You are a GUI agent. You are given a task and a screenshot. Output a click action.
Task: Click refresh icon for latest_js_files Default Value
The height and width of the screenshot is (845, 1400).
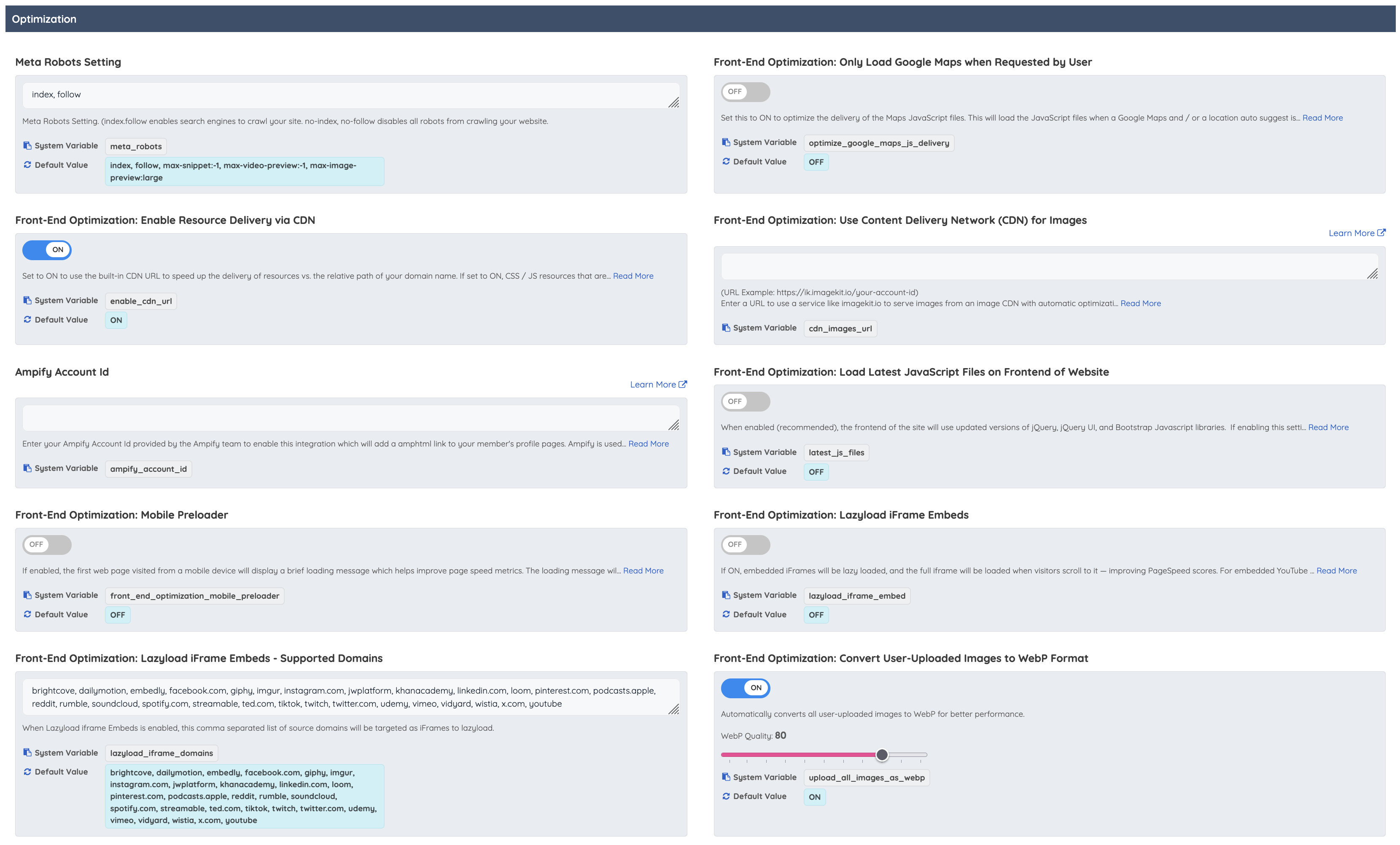726,471
